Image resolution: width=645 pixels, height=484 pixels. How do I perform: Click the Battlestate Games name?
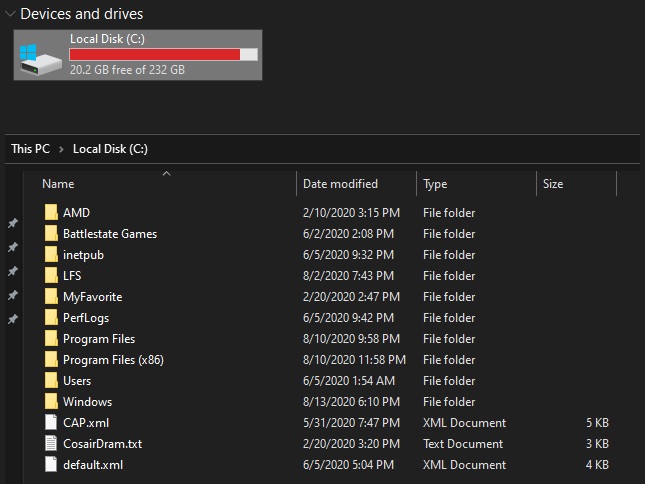point(110,234)
